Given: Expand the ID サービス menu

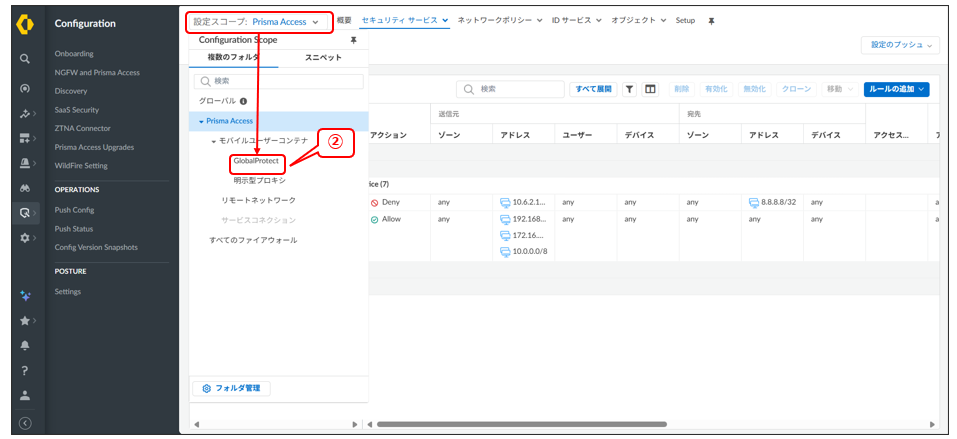Looking at the screenshot, I should click(577, 20).
